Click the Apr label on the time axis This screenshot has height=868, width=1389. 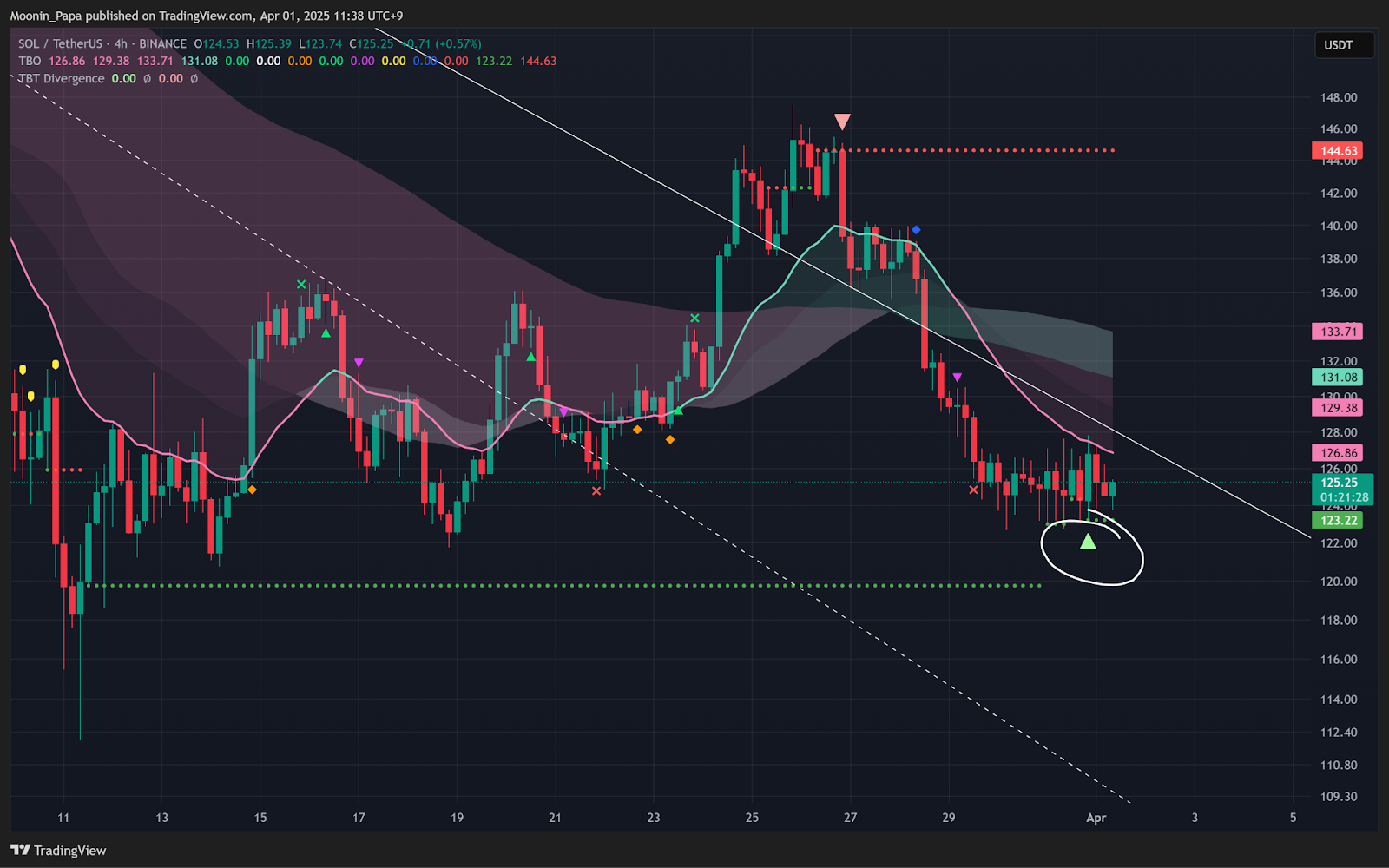[1096, 818]
